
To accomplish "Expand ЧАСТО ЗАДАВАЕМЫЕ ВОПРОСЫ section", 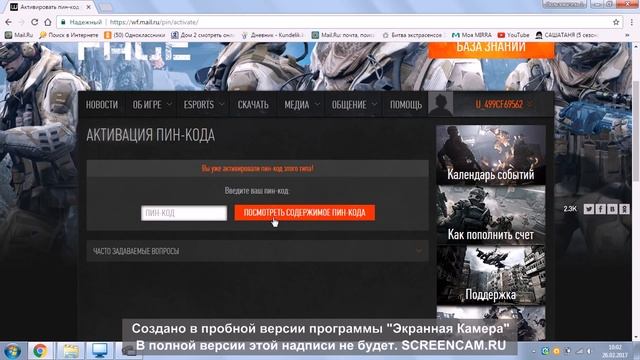I will [x=258, y=251].
